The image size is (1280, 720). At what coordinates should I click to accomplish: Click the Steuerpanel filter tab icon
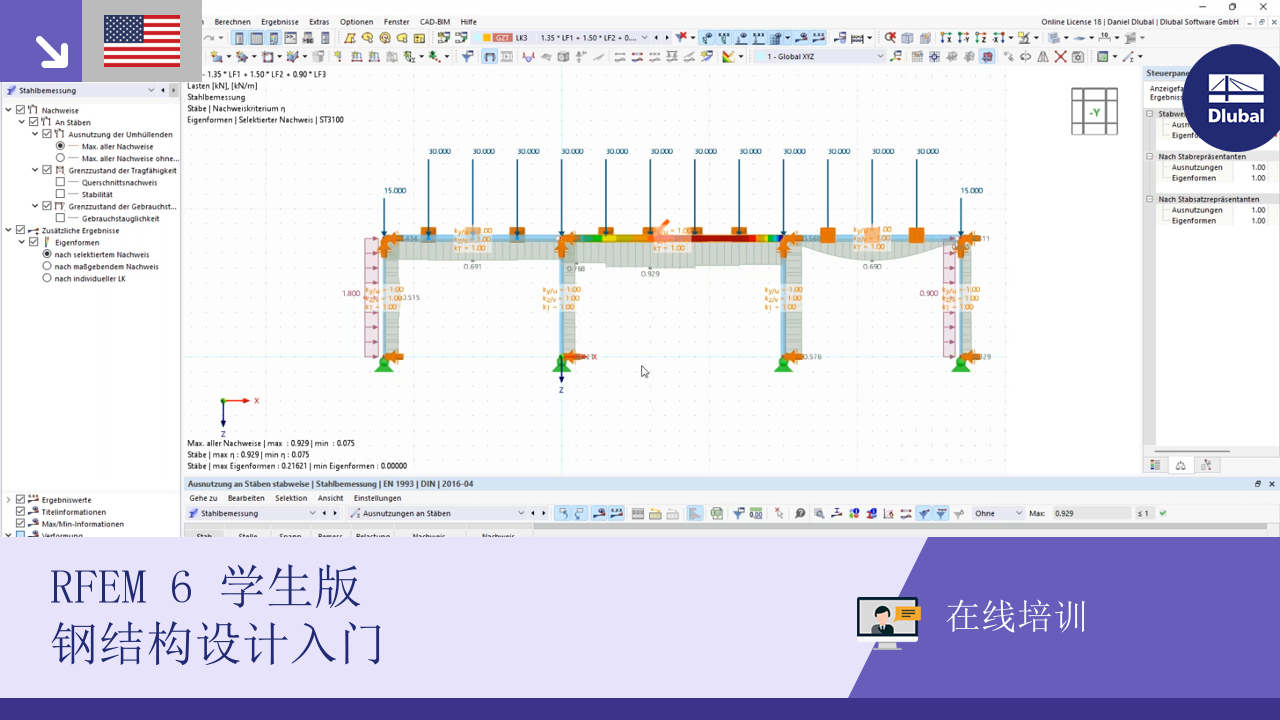click(x=1206, y=465)
